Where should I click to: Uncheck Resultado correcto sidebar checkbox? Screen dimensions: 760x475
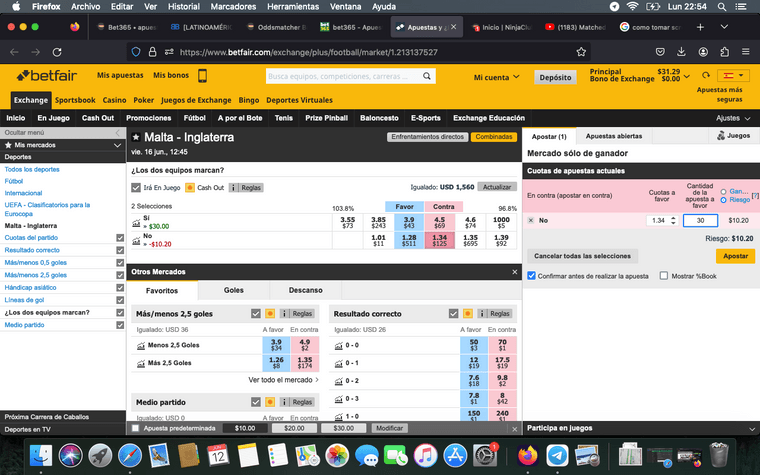(120, 250)
